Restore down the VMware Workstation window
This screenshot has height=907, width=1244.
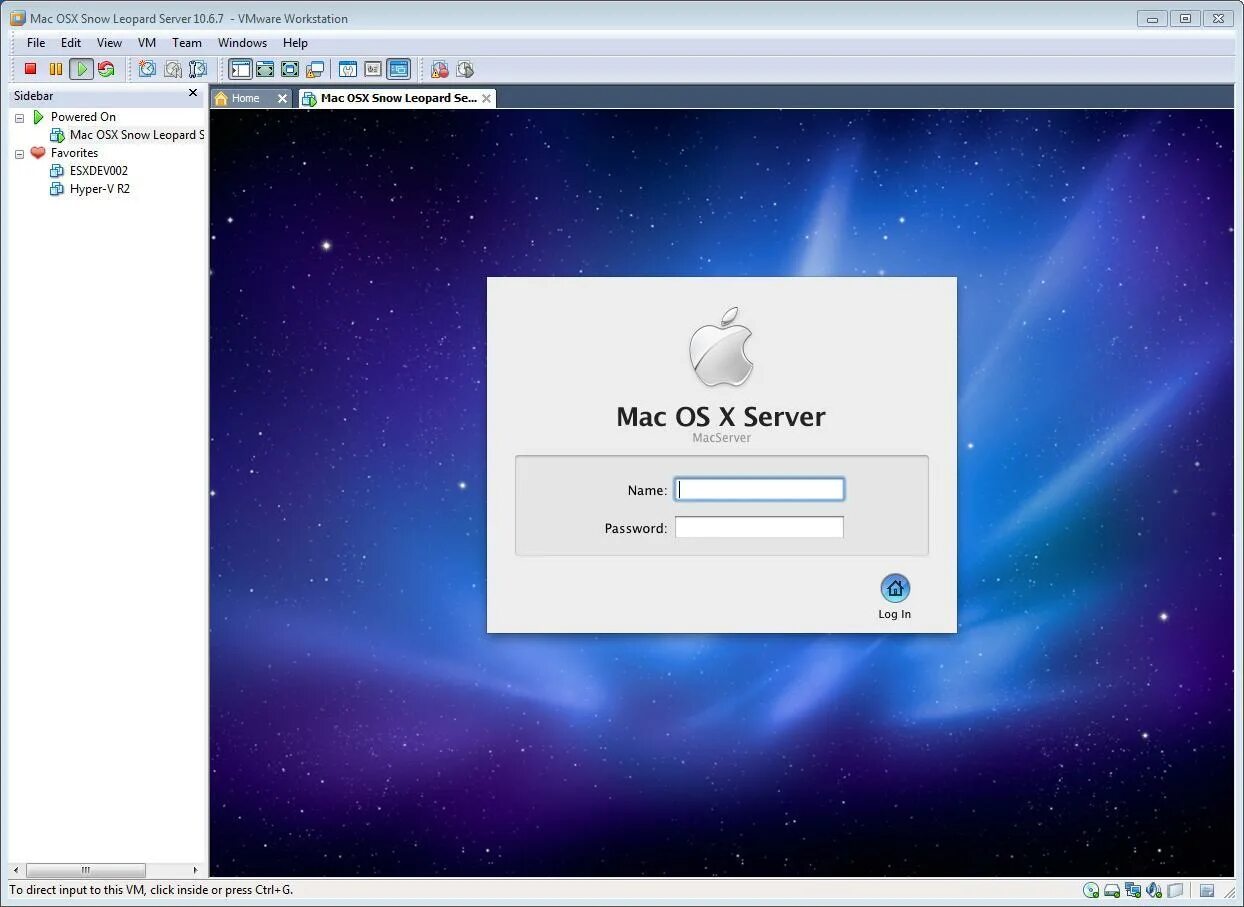(x=1185, y=18)
